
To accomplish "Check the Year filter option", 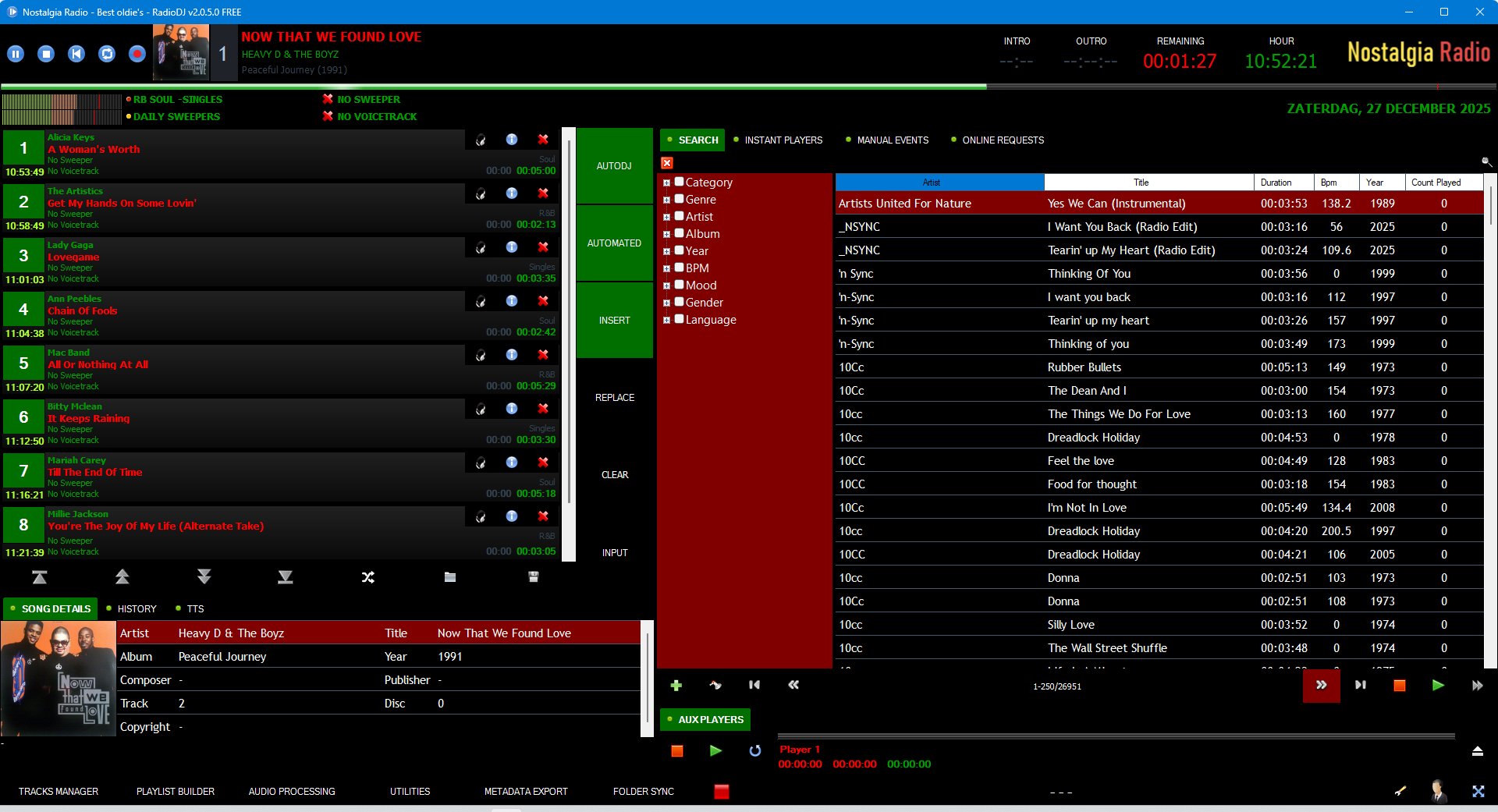I will tap(678, 250).
